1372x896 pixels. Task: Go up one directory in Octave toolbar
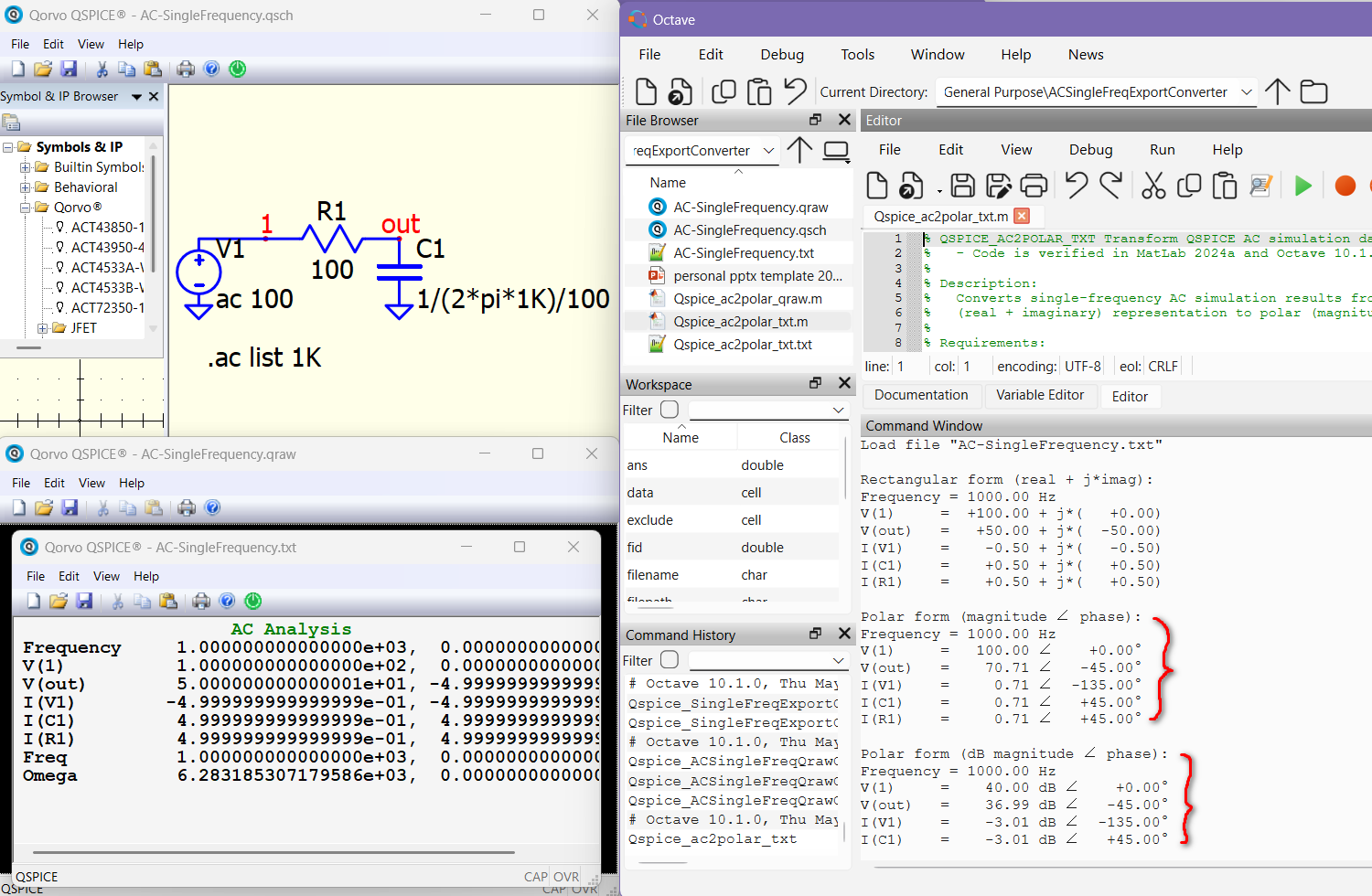(1278, 91)
